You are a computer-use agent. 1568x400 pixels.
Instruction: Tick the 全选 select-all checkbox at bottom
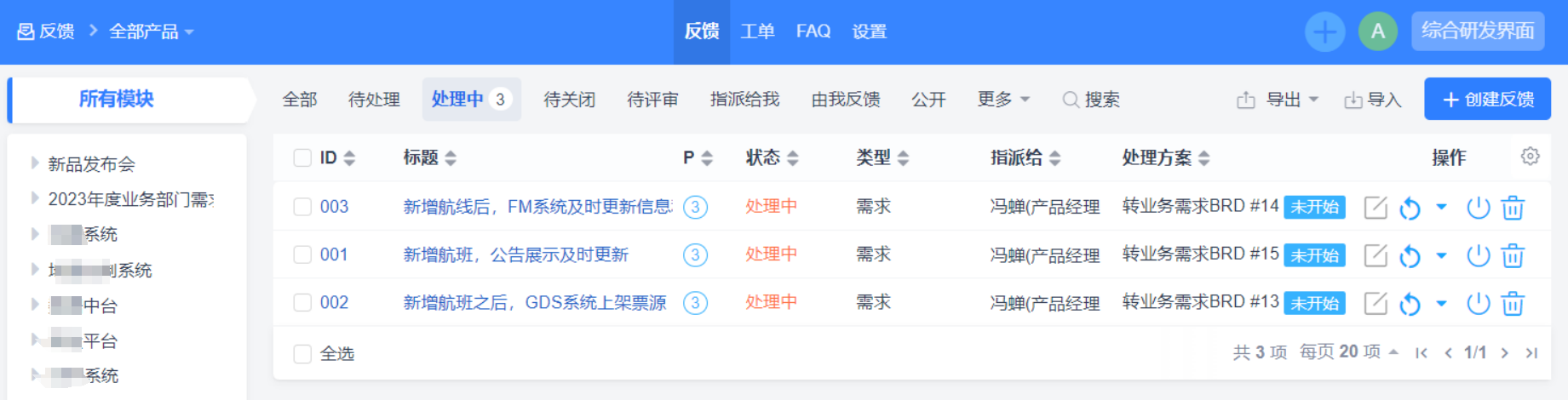[302, 354]
